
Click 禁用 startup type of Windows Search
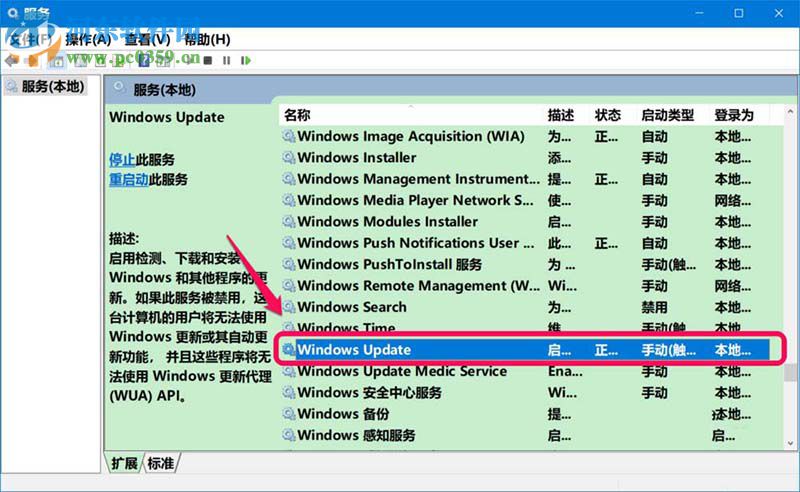655,307
